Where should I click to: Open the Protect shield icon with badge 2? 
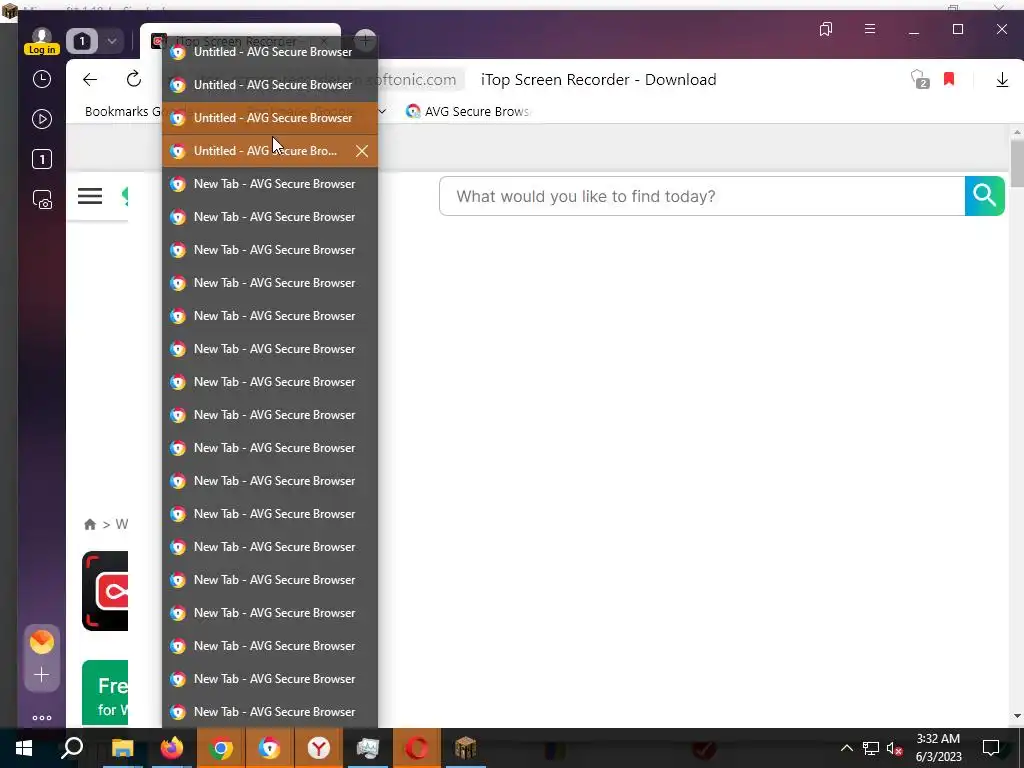(x=920, y=80)
